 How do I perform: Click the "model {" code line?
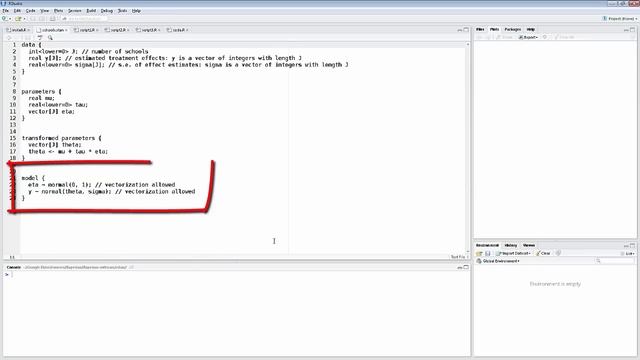(x=33, y=178)
